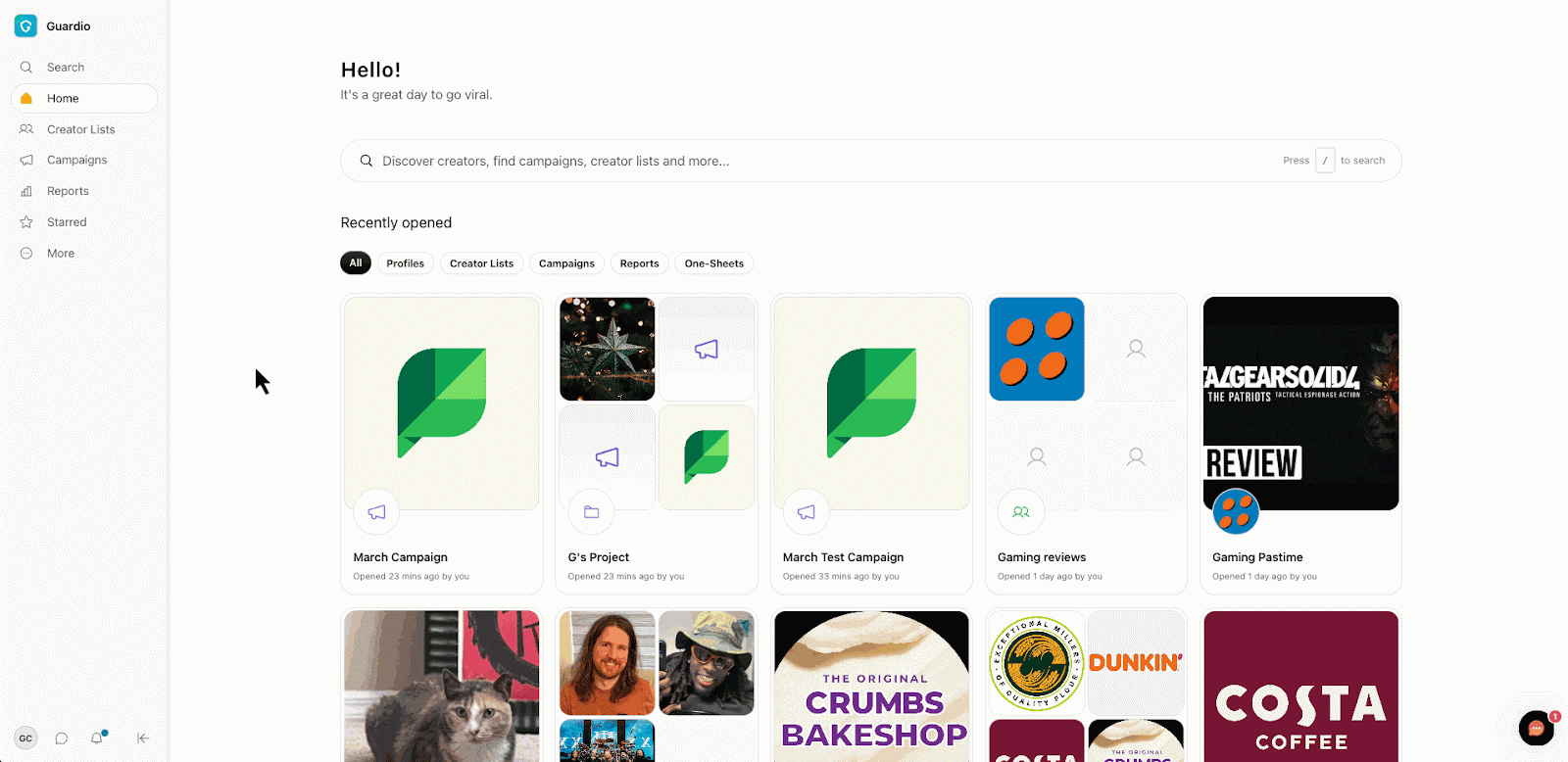Open the March Test Campaign title

coord(843,557)
